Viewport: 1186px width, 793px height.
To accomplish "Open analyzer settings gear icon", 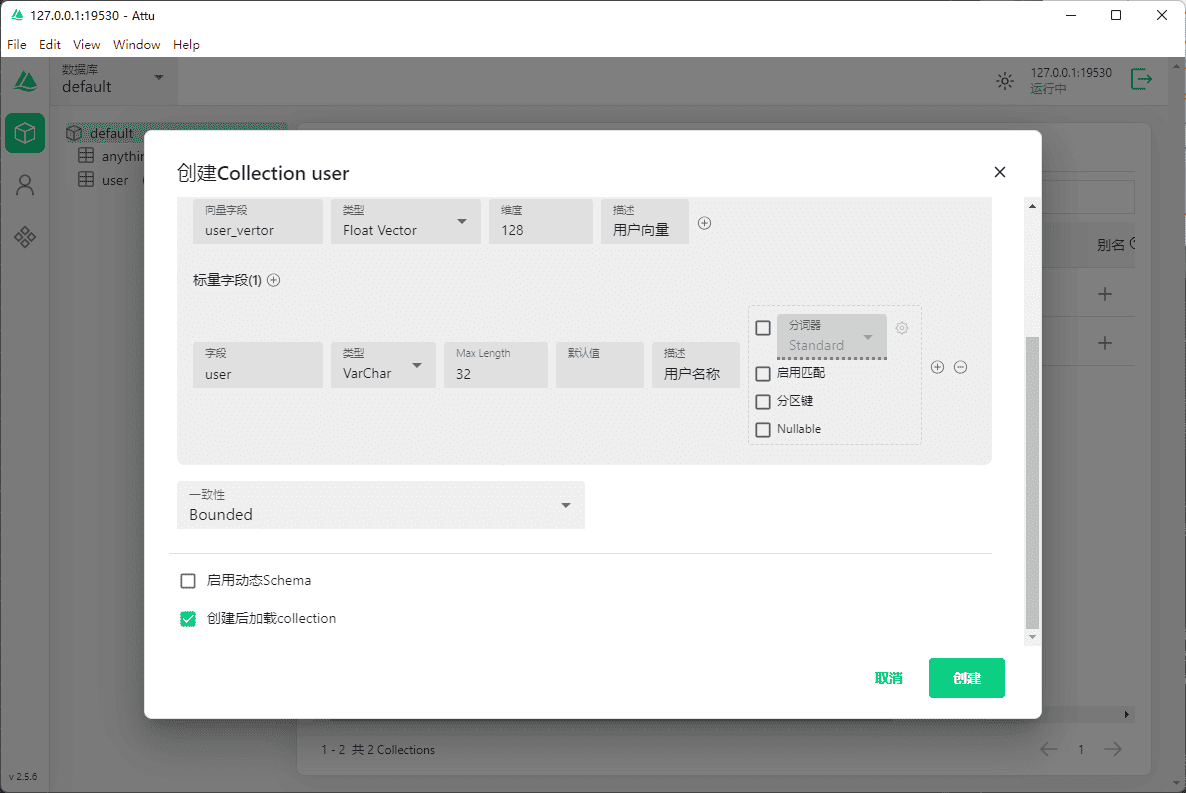I will point(902,328).
